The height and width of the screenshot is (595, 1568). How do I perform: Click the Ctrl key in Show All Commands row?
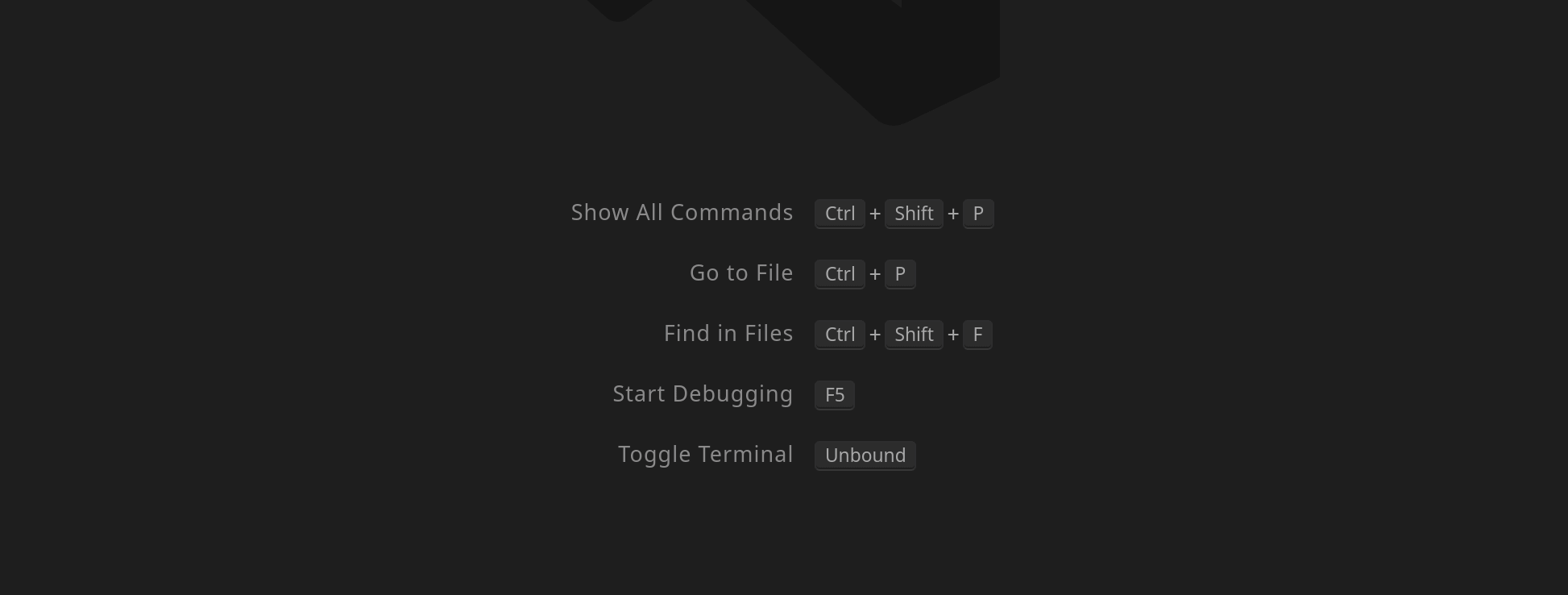[x=840, y=214]
